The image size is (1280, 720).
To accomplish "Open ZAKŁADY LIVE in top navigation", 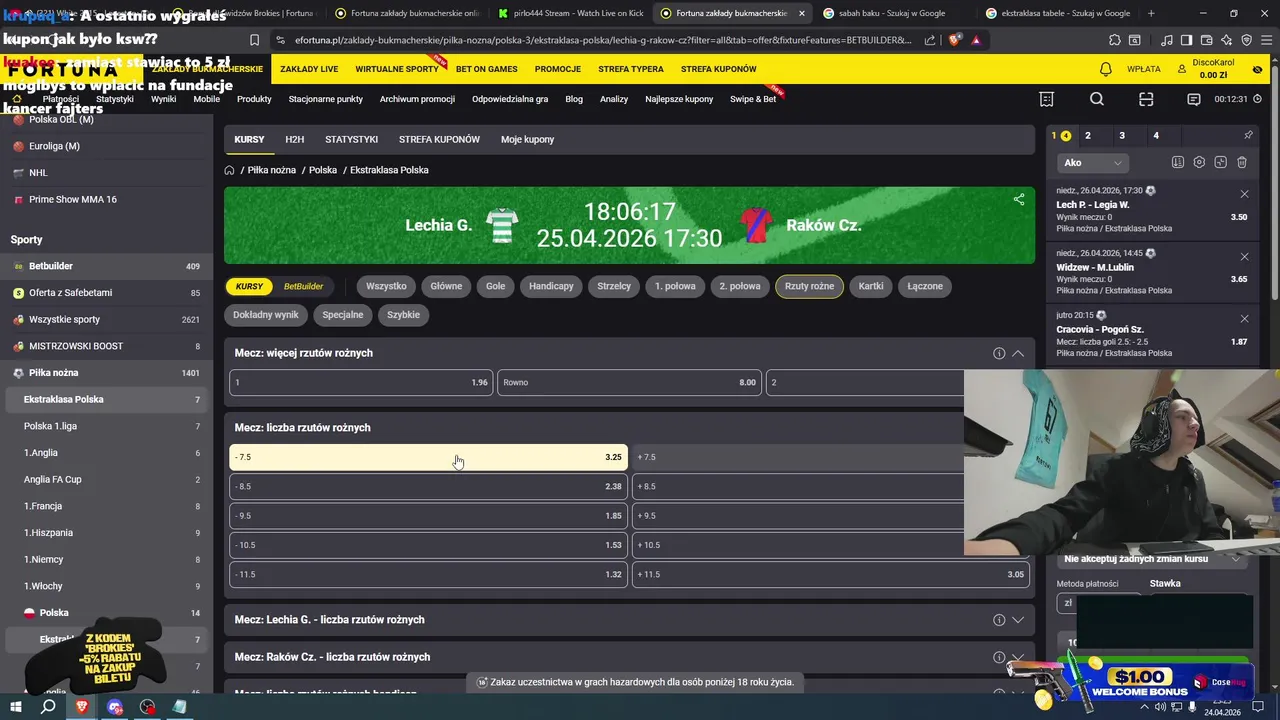I will click(x=309, y=69).
